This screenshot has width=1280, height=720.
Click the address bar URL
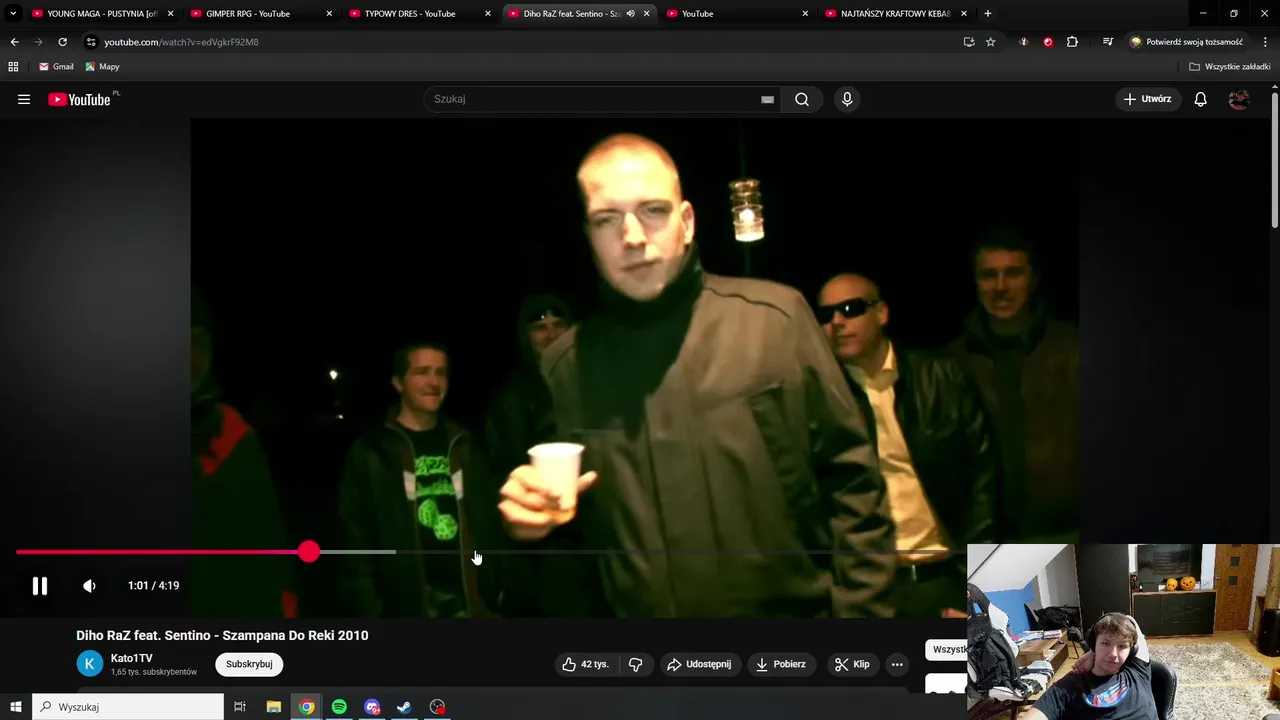(x=181, y=42)
